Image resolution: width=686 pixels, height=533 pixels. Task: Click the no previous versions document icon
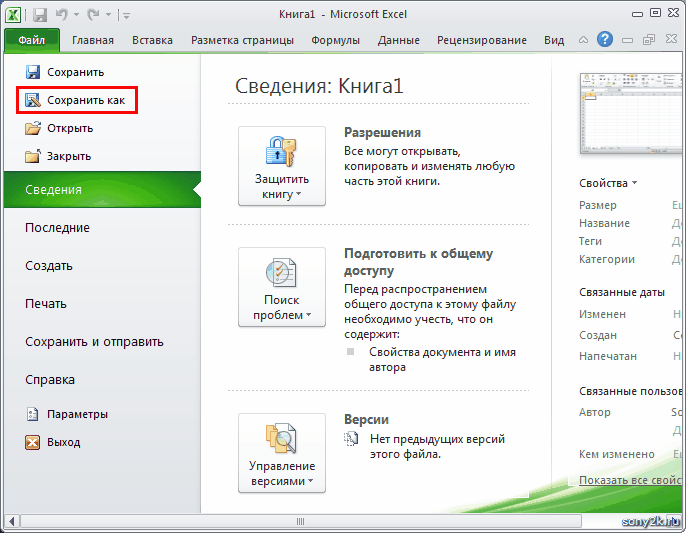(x=351, y=438)
